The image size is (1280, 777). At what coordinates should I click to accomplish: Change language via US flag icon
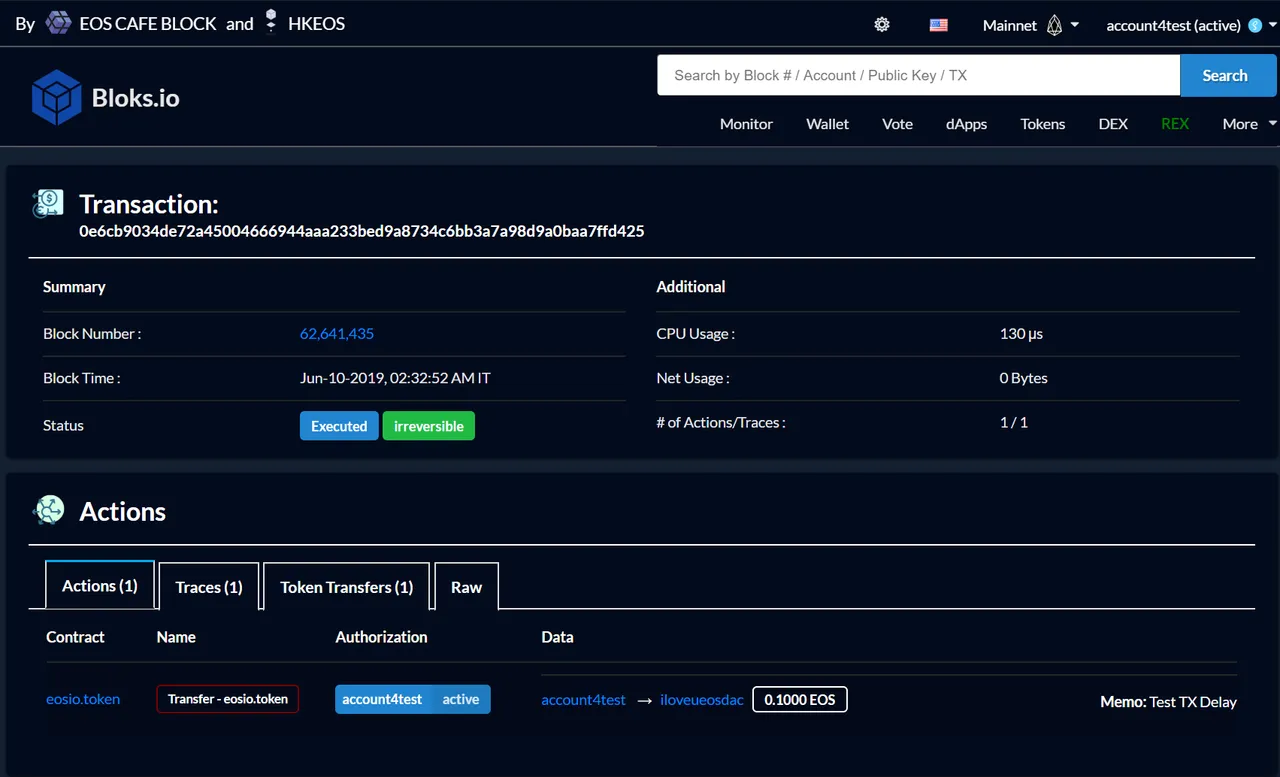click(938, 25)
